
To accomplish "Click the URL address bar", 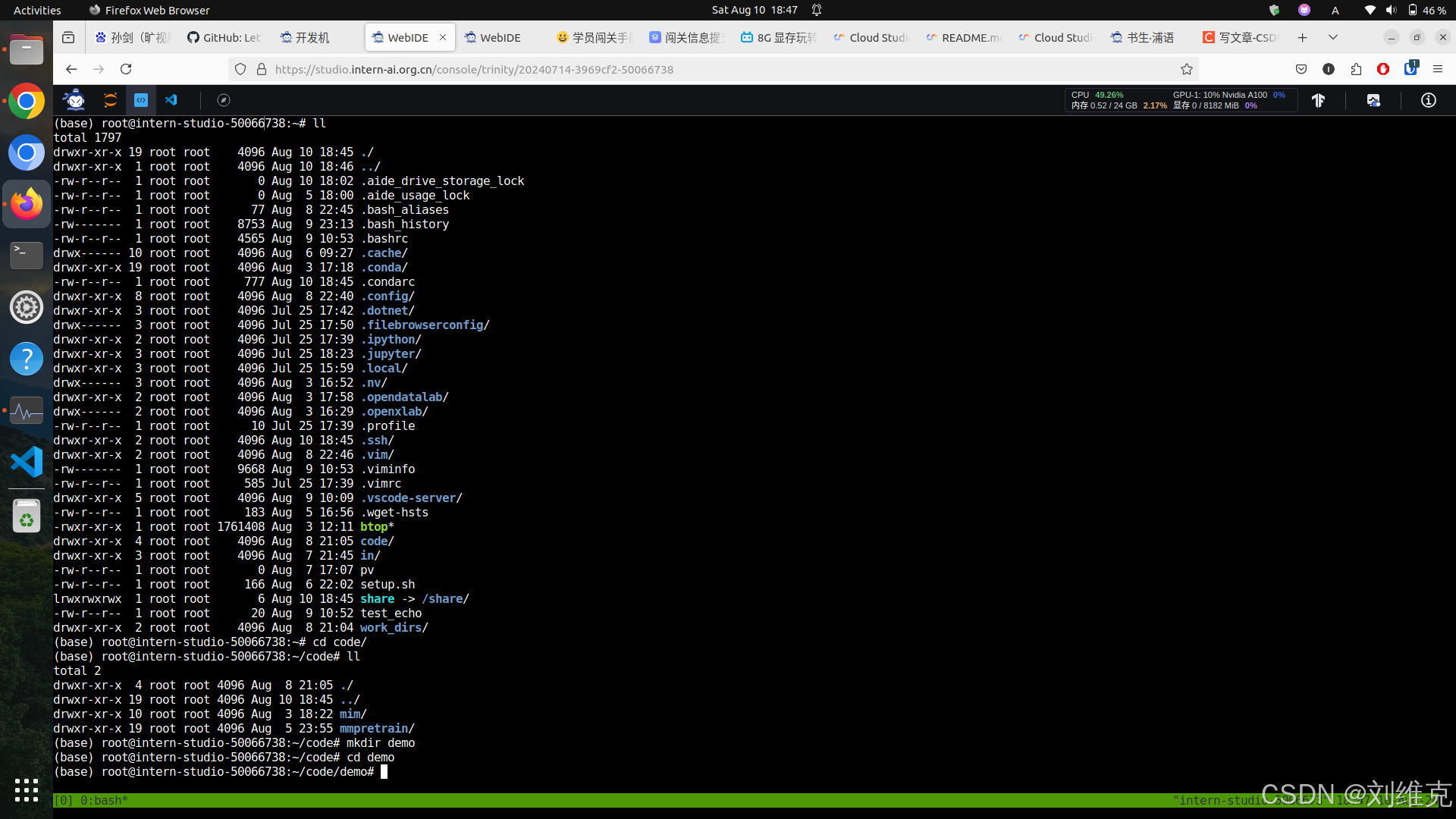I will [x=713, y=69].
